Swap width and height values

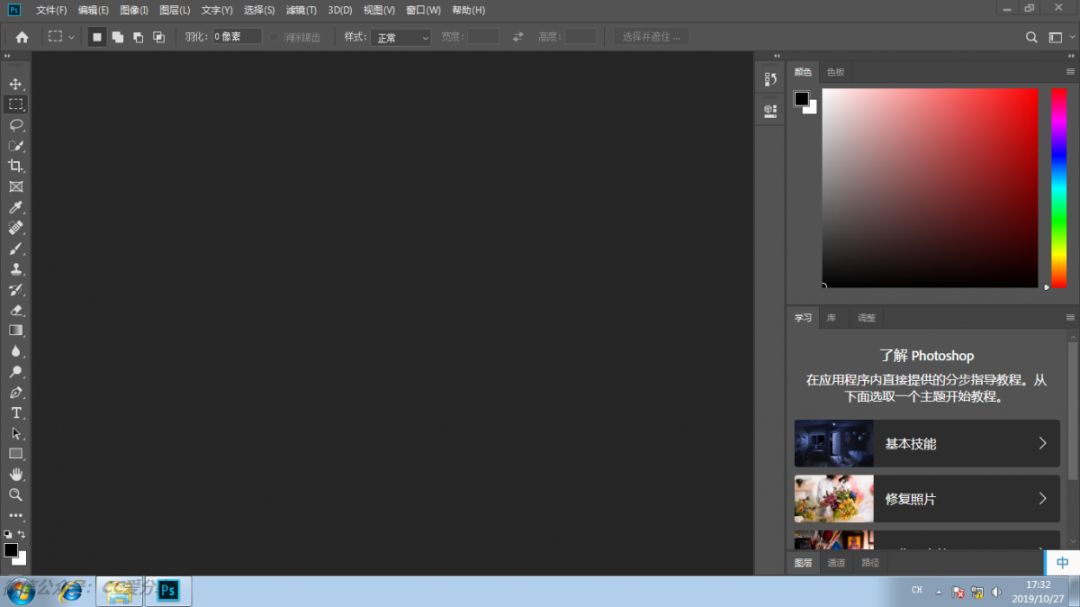tap(518, 37)
